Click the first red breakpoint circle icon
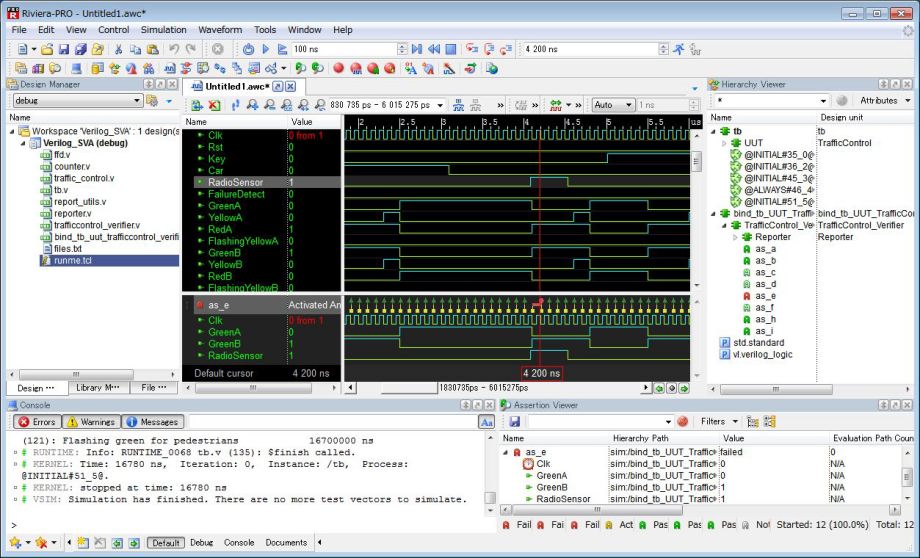Image resolution: width=920 pixels, height=558 pixels. click(339, 69)
